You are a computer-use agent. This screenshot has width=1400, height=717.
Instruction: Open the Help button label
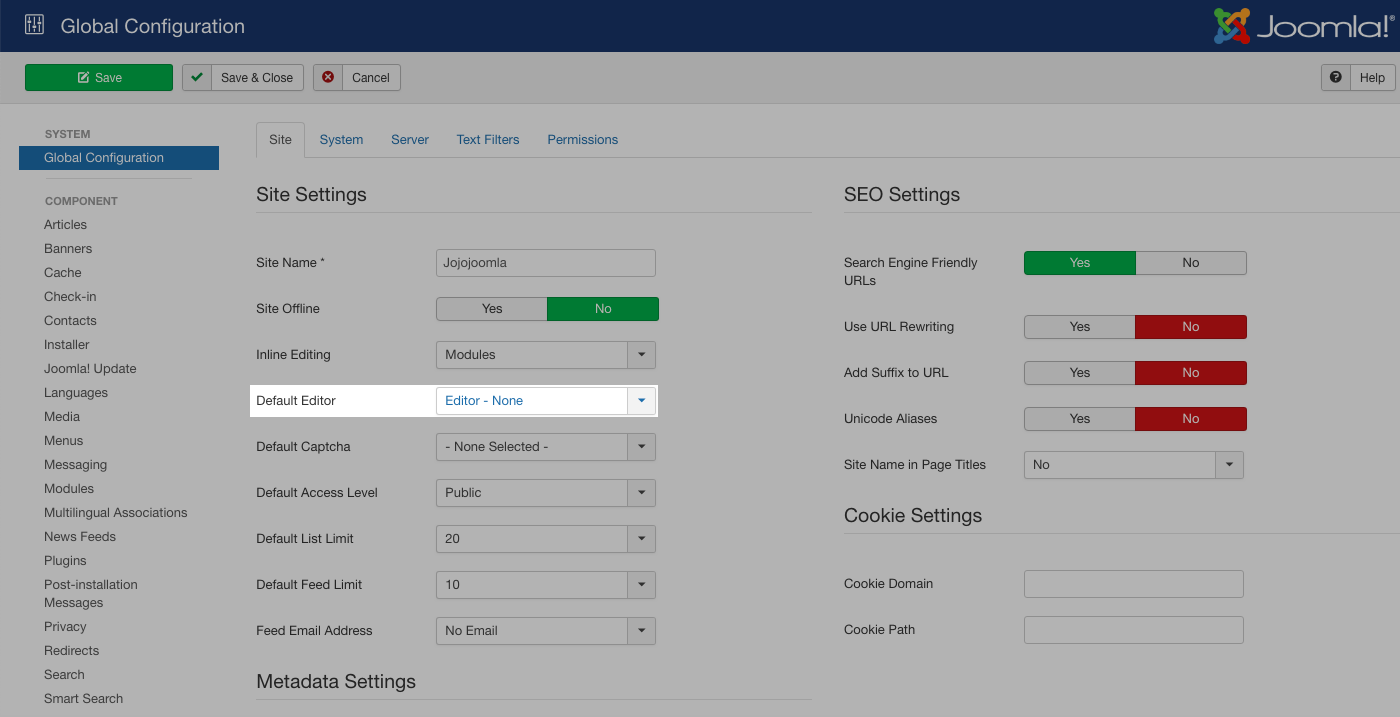pos(1372,78)
